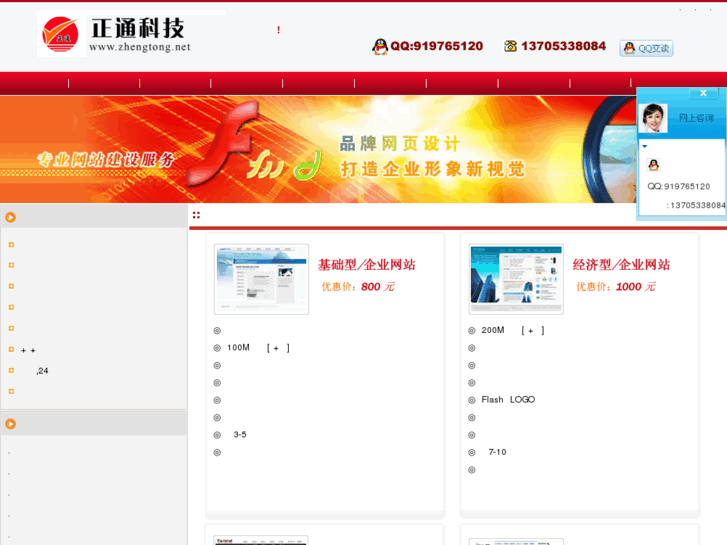The image size is (727, 545).
Task: Click the 100M [ + ] feature row
Action: tap(258, 348)
